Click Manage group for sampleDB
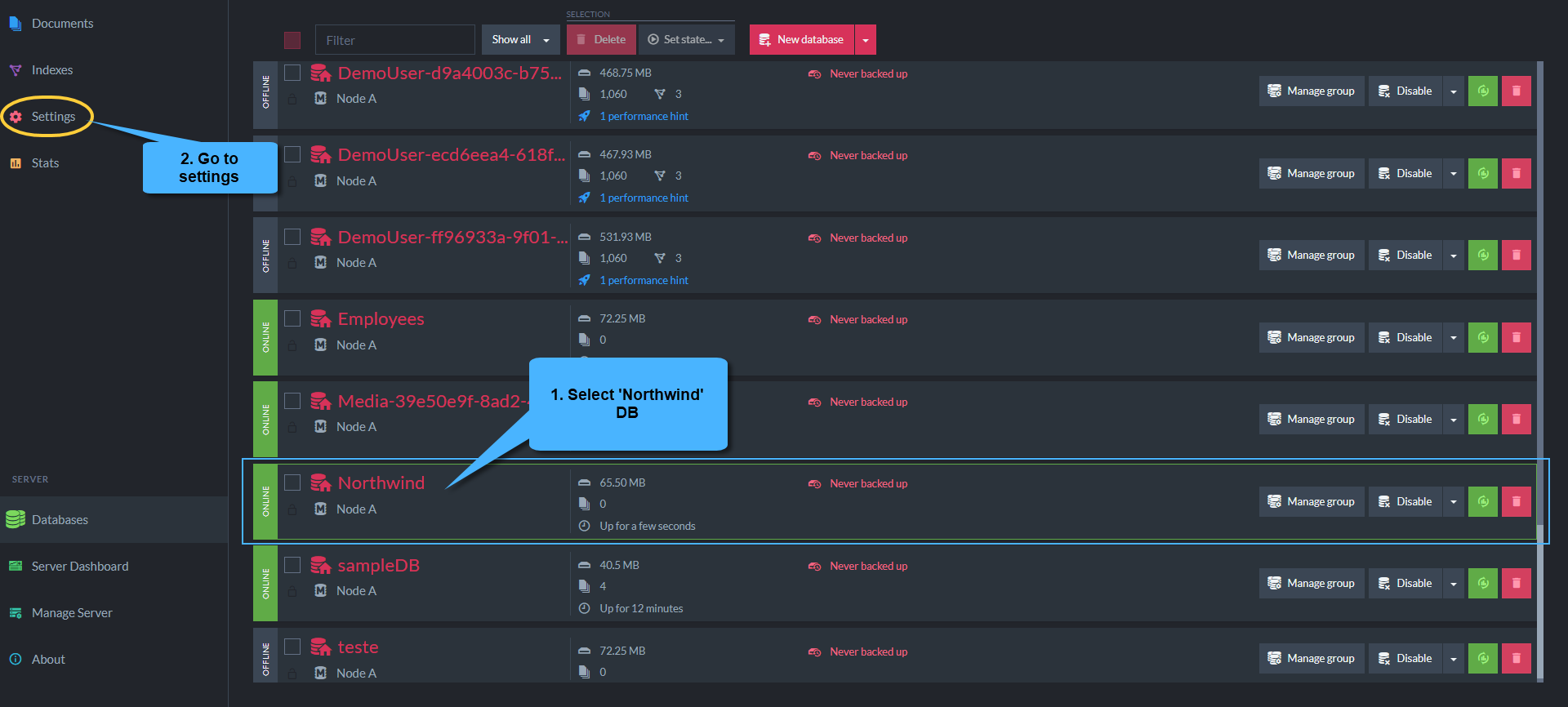 [x=1312, y=583]
